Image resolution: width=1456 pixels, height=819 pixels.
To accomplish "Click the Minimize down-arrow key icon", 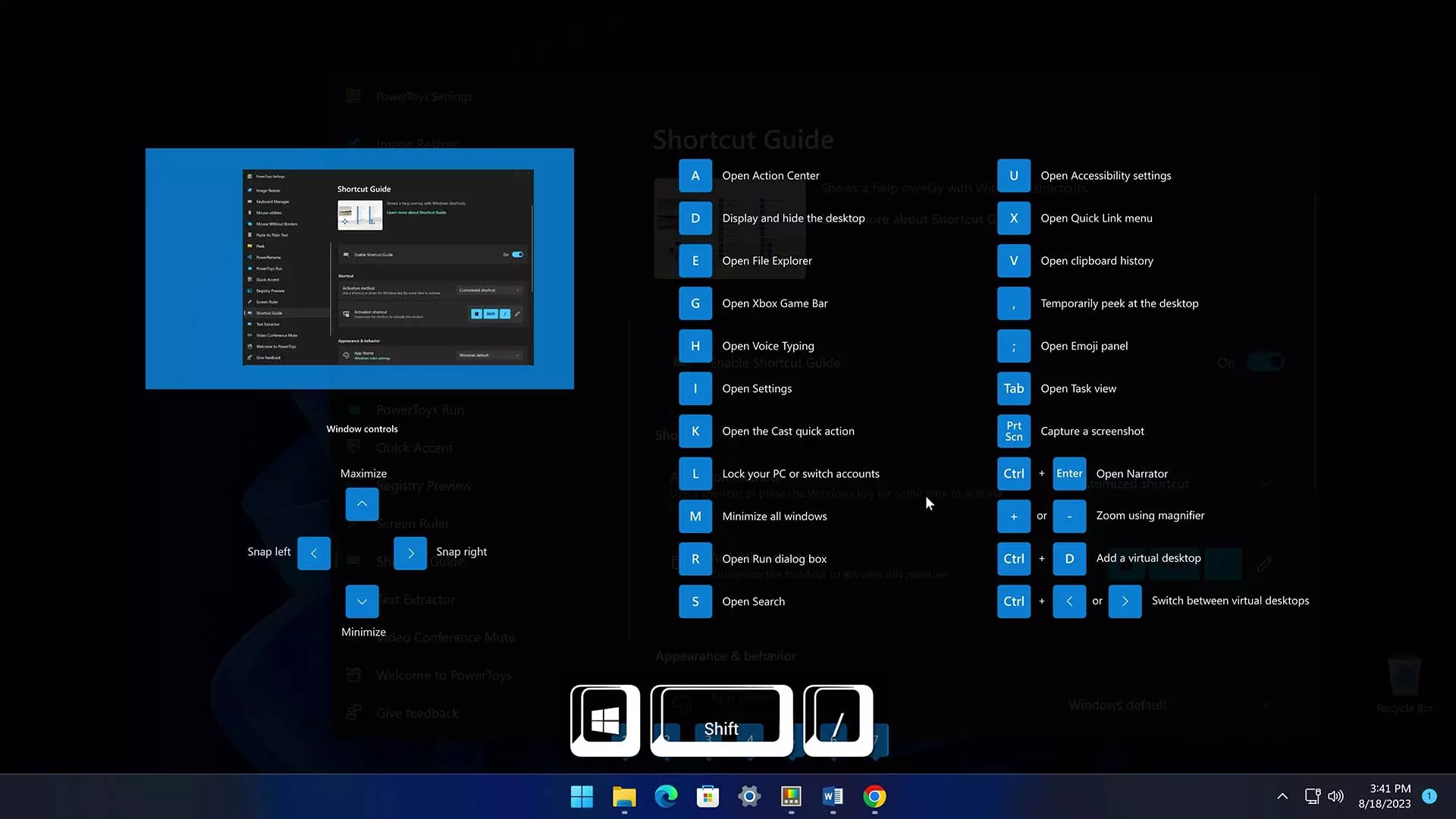I will [362, 601].
